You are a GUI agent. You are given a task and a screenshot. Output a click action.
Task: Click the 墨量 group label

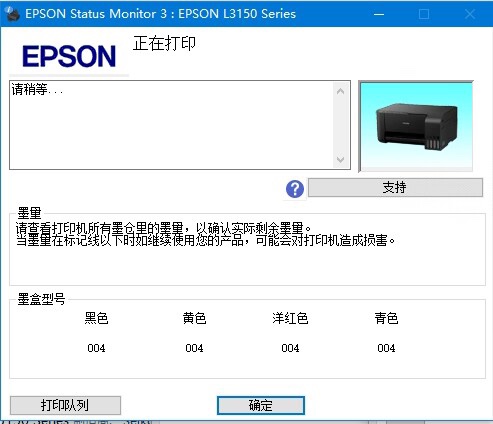(x=29, y=212)
